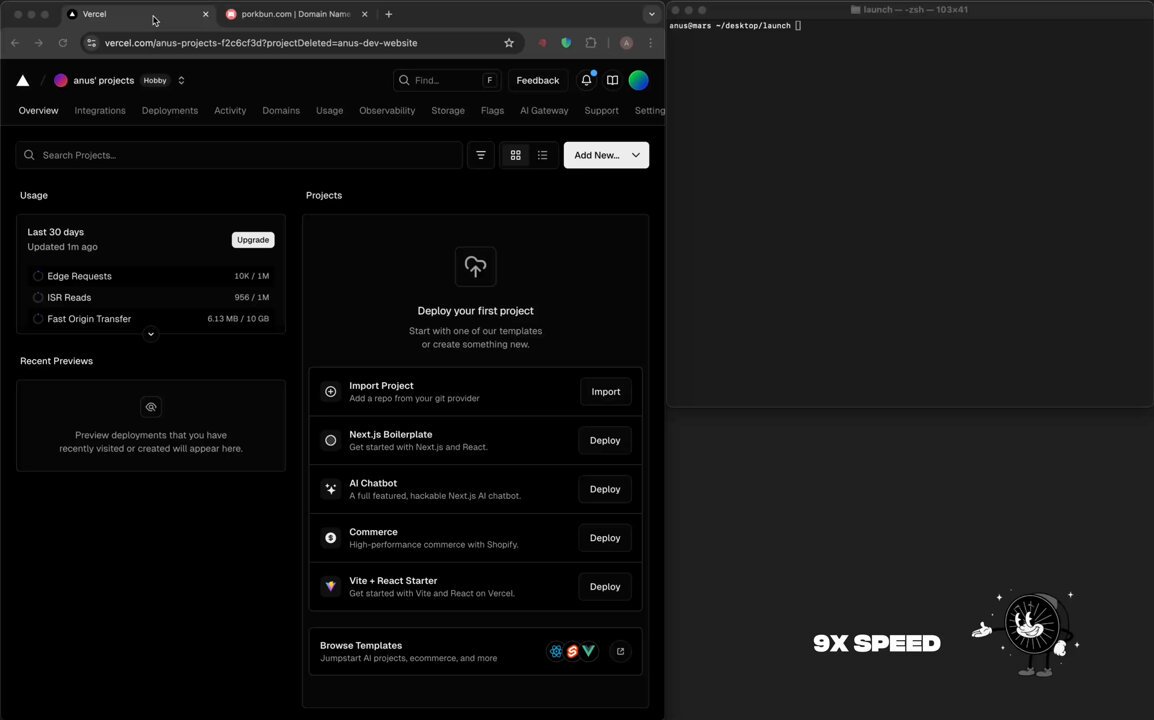Open the Integrations tab
The width and height of the screenshot is (1154, 720).
[x=100, y=110]
